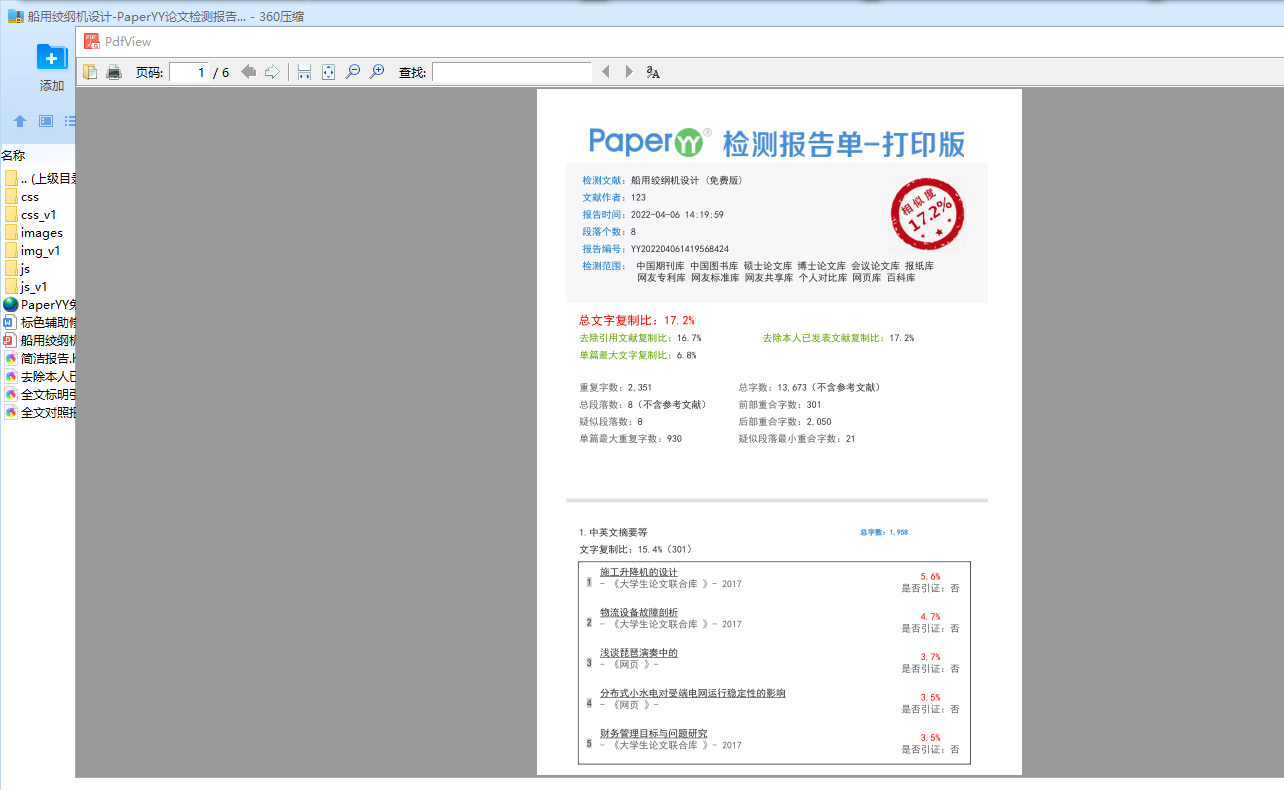Click the PaperYY logo in the report
The height and width of the screenshot is (790, 1284).
pyautogui.click(x=650, y=142)
